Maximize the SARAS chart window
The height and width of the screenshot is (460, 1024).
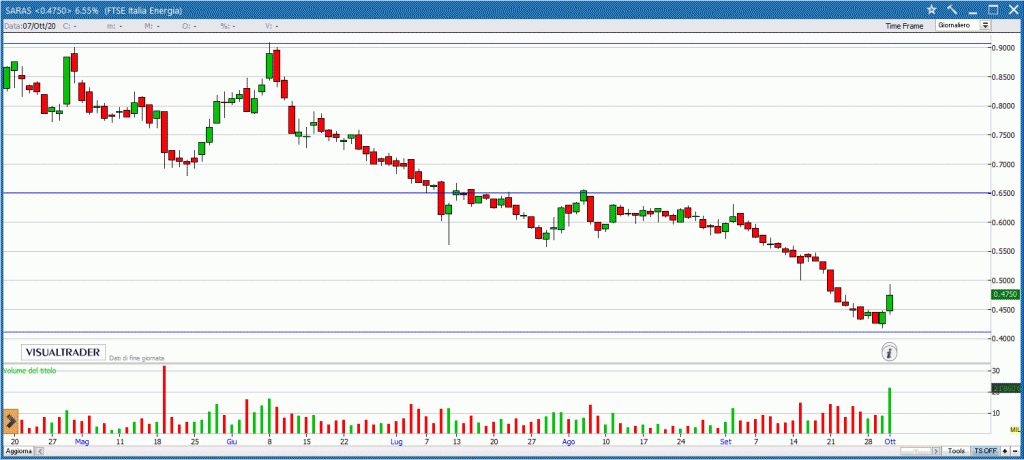(993, 10)
